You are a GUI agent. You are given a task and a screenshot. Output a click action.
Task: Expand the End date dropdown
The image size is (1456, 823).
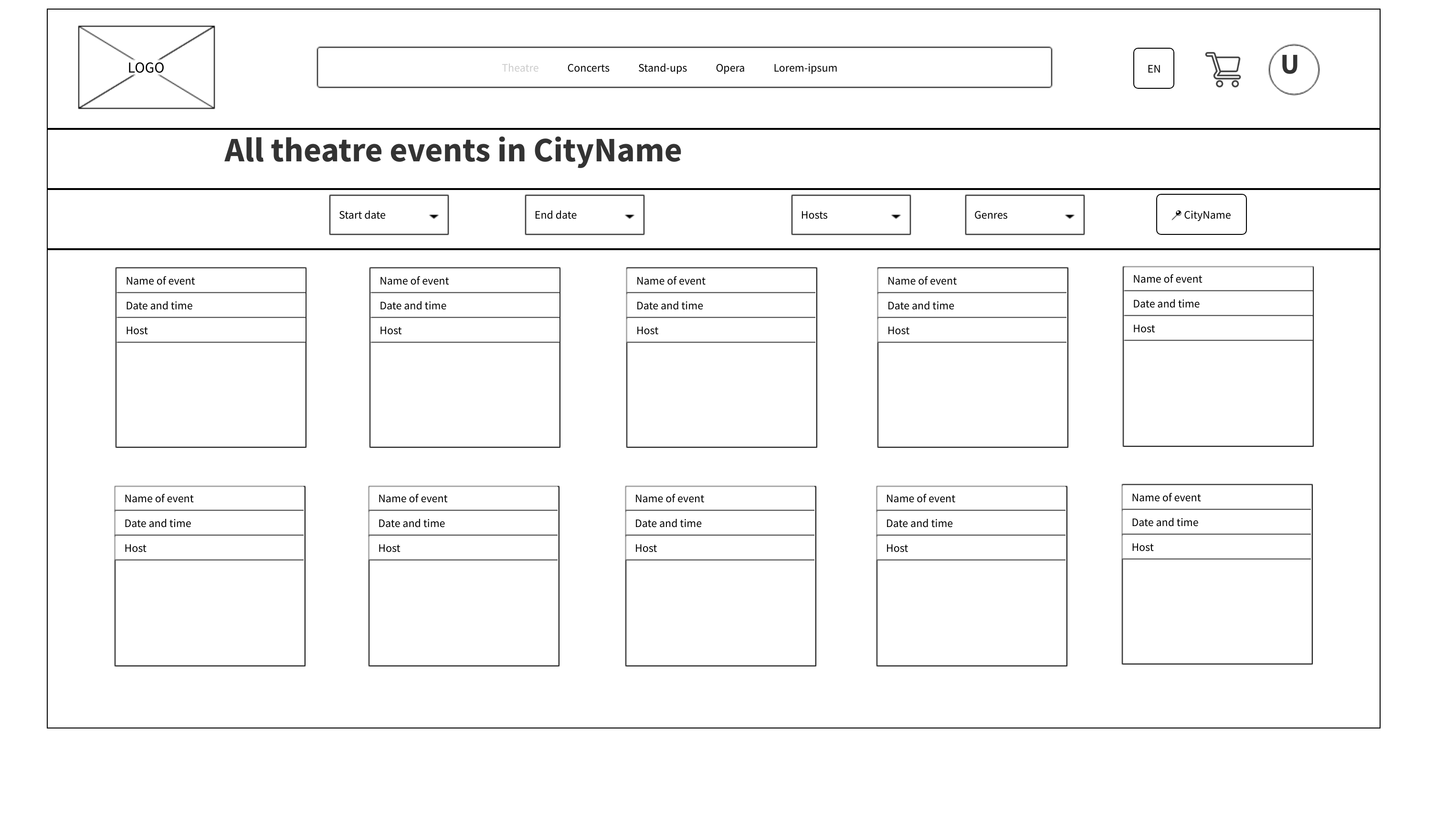[x=584, y=215]
